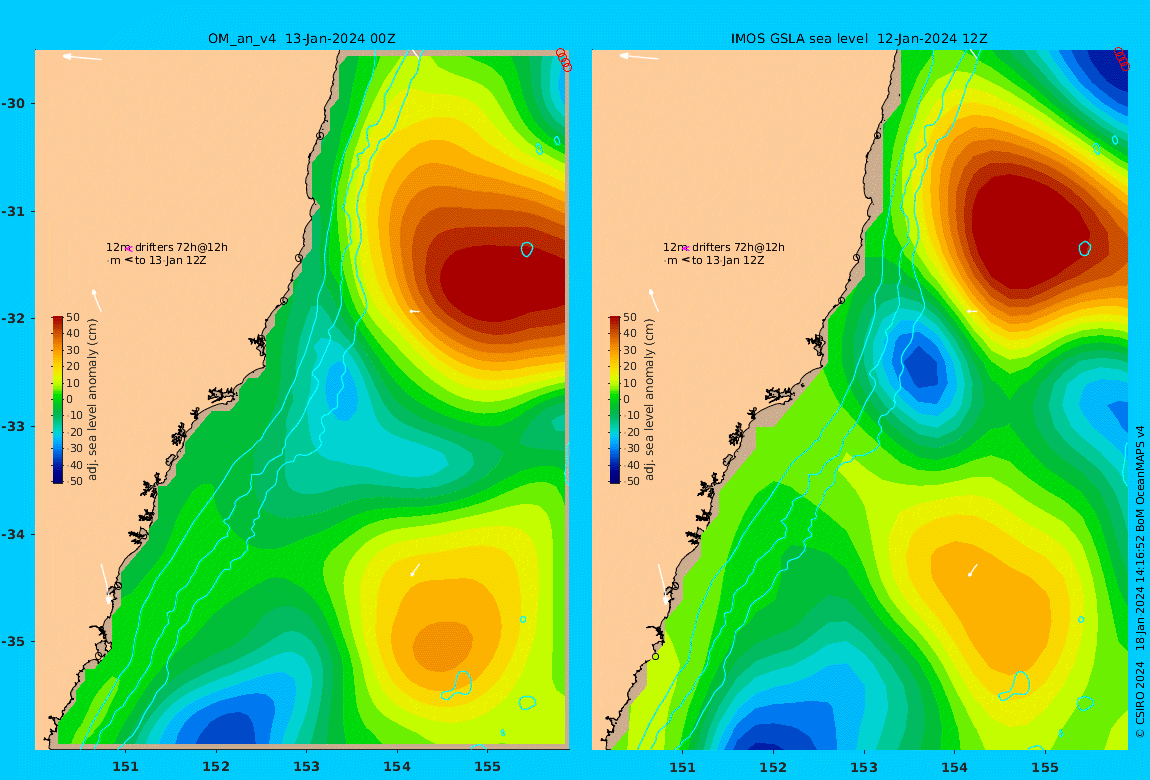1150x780 pixels.
Task: Click the 0 tick on the IMOS GSLA colorbar
Action: pos(626,400)
